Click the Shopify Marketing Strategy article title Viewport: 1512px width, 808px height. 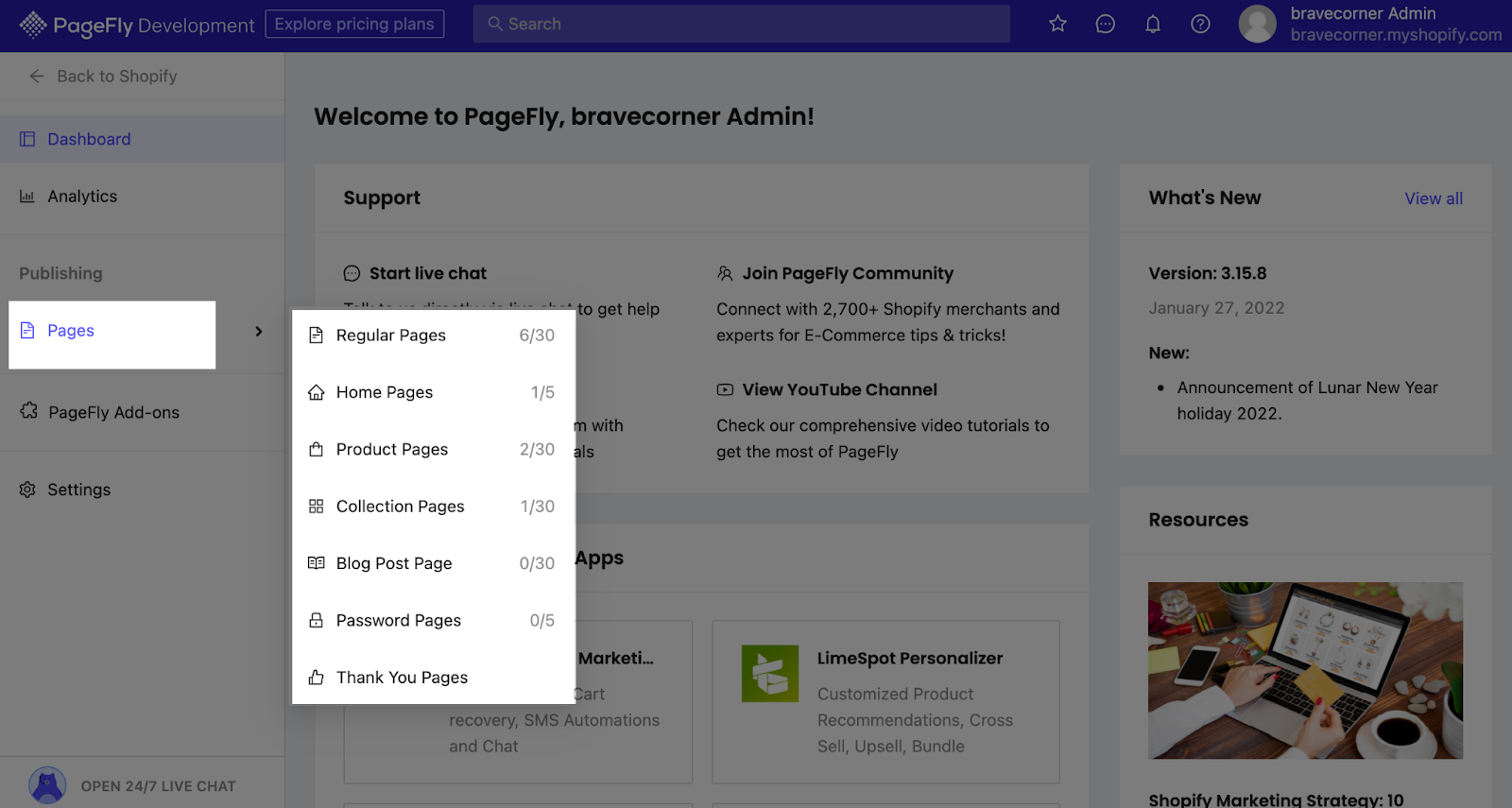point(1276,799)
